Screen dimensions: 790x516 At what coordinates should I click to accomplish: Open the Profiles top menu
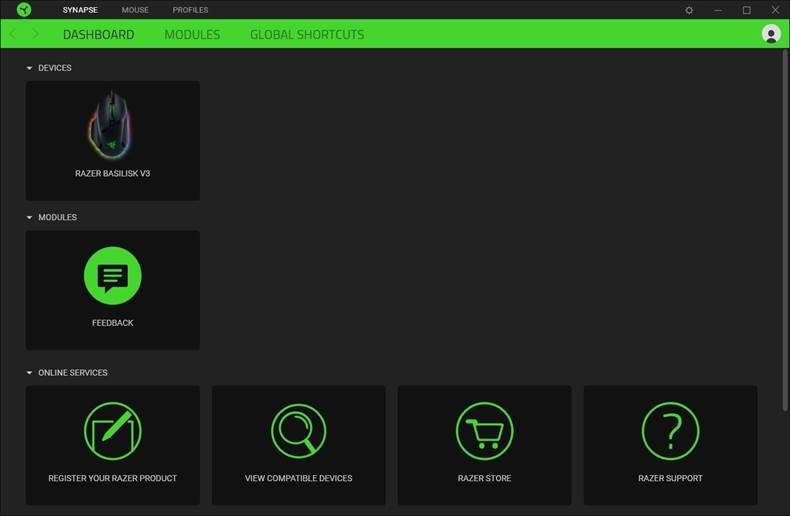tap(190, 10)
